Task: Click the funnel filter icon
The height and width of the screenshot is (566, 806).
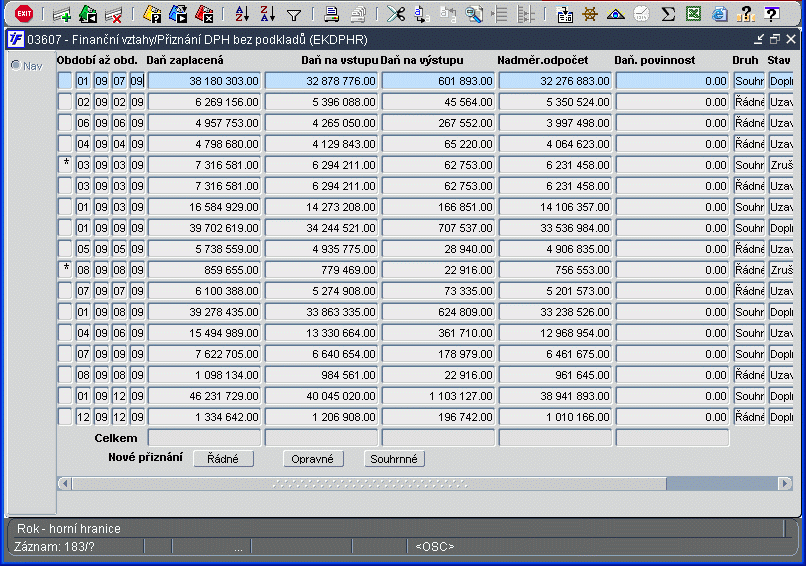Action: 294,15
